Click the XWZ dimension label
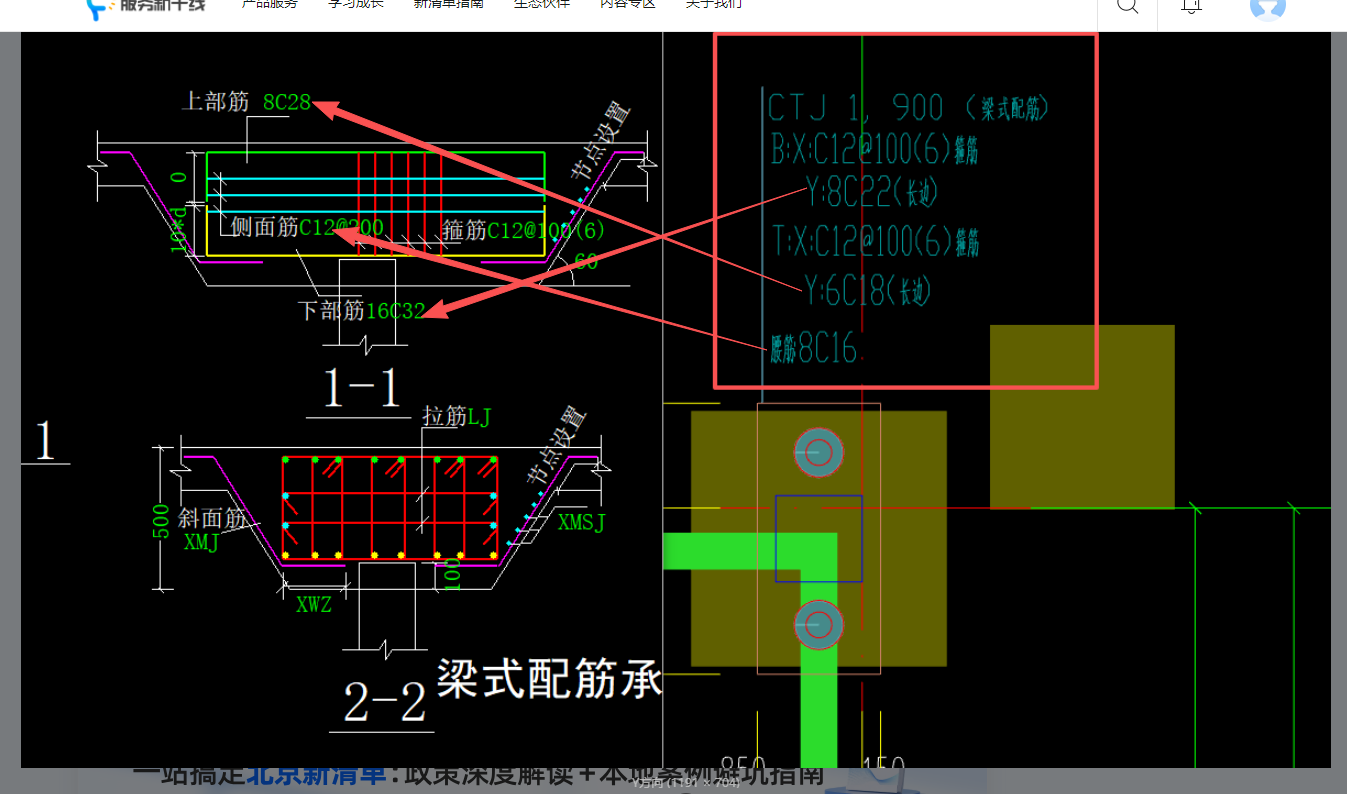This screenshot has height=794, width=1347. (x=313, y=604)
